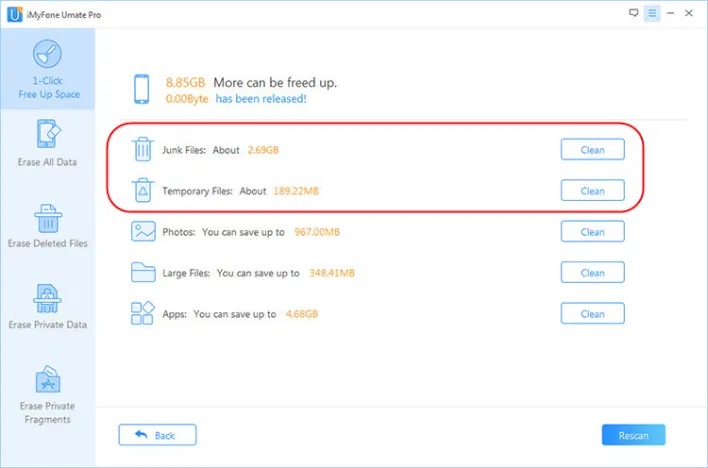The width and height of the screenshot is (708, 468).
Task: Click the 'has been released!' text
Action: pyautogui.click(x=261, y=99)
